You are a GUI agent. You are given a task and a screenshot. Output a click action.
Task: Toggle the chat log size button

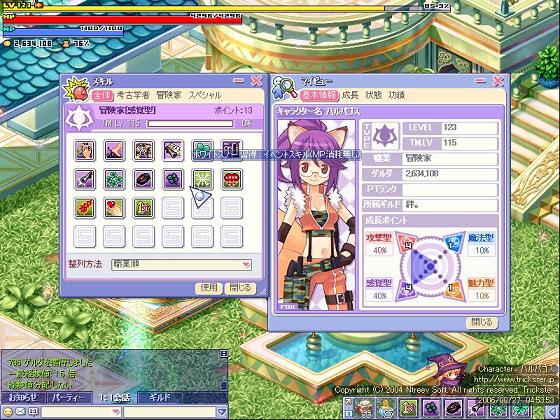(224, 354)
